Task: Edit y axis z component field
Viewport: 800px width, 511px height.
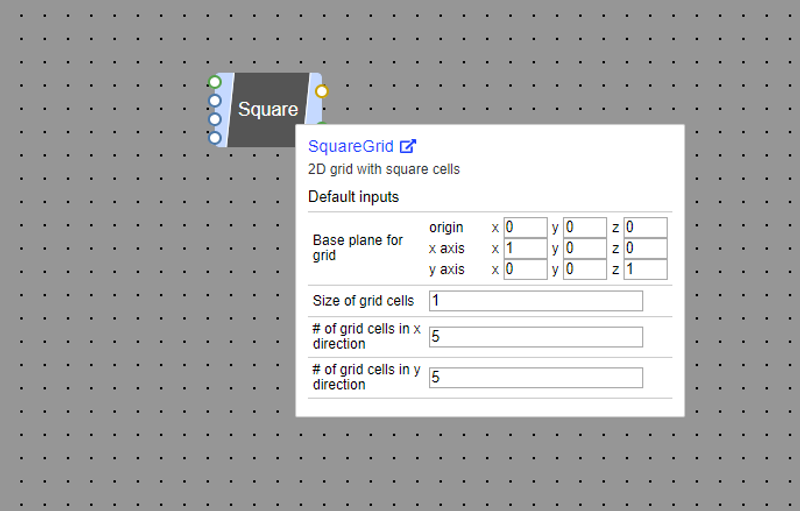Action: pyautogui.click(x=645, y=269)
